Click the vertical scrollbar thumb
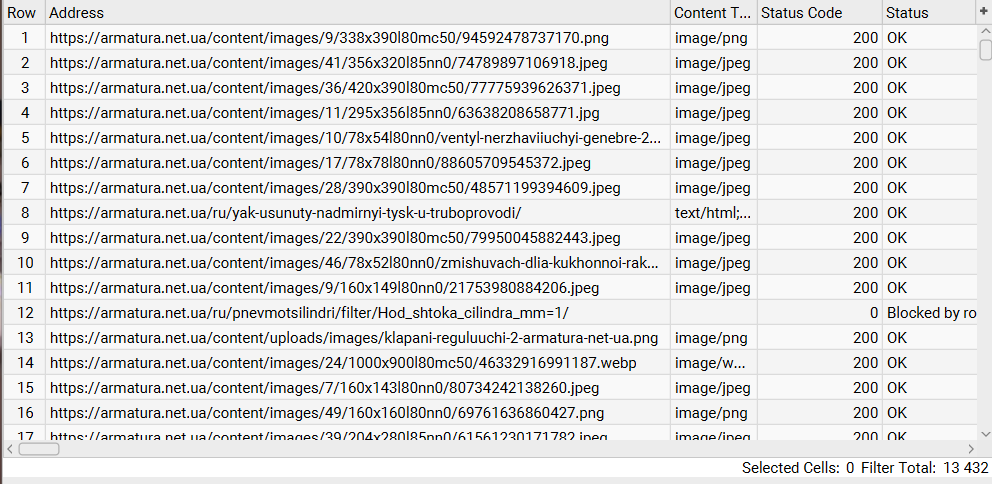This screenshot has width=992, height=484. coord(985,50)
